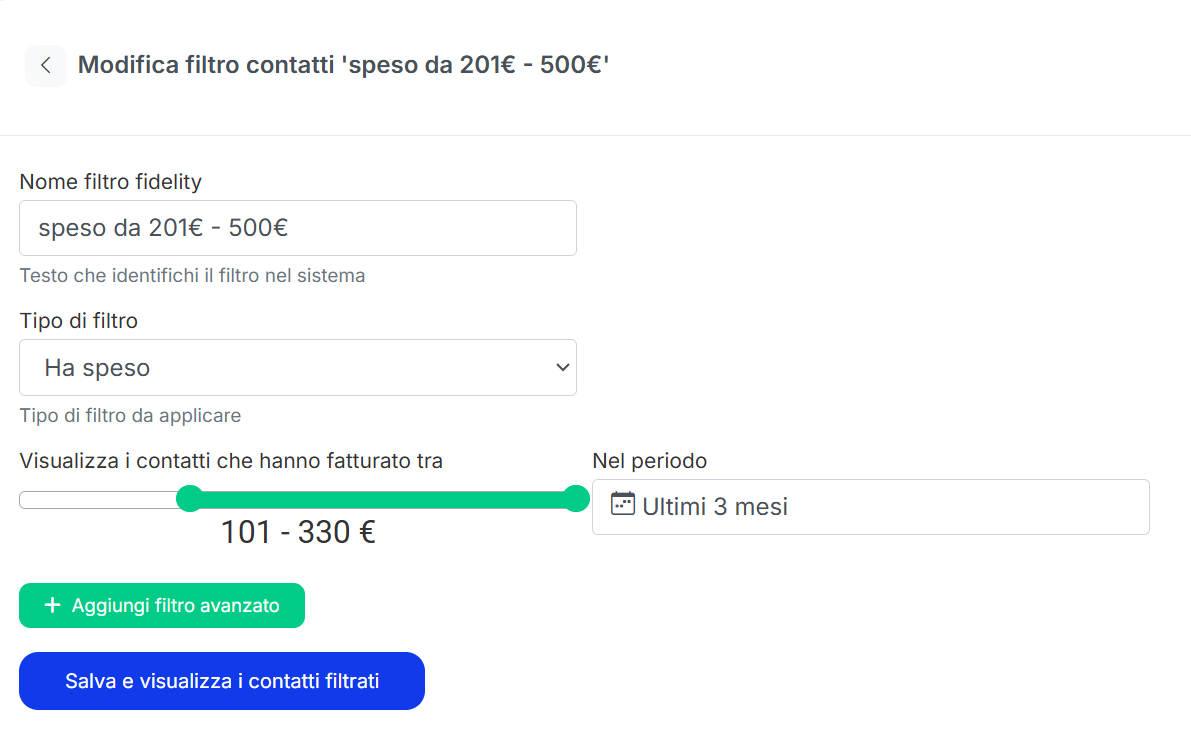
Task: Click the chevron on the Ha speso selector
Action: coord(562,367)
